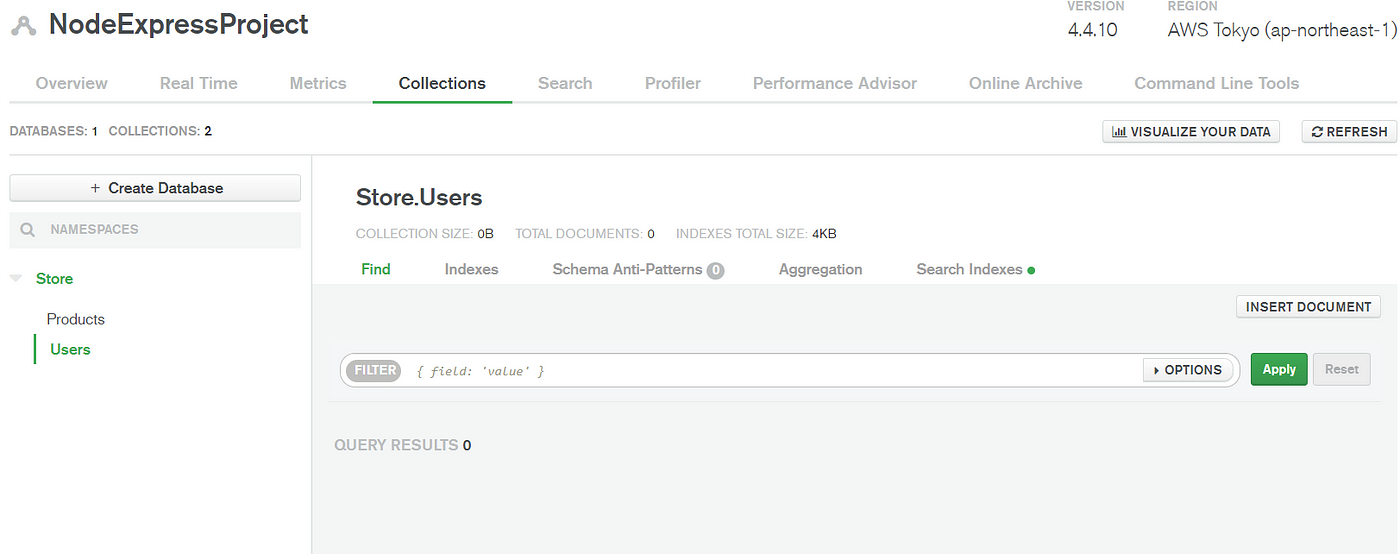Focus the Namespaces search field
1400x554 pixels.
point(155,230)
